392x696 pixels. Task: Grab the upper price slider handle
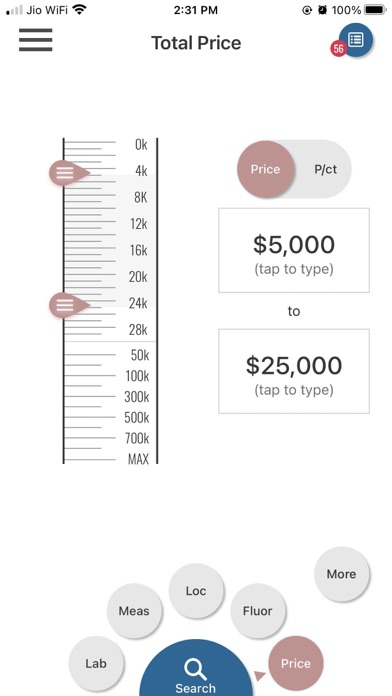pos(69,173)
